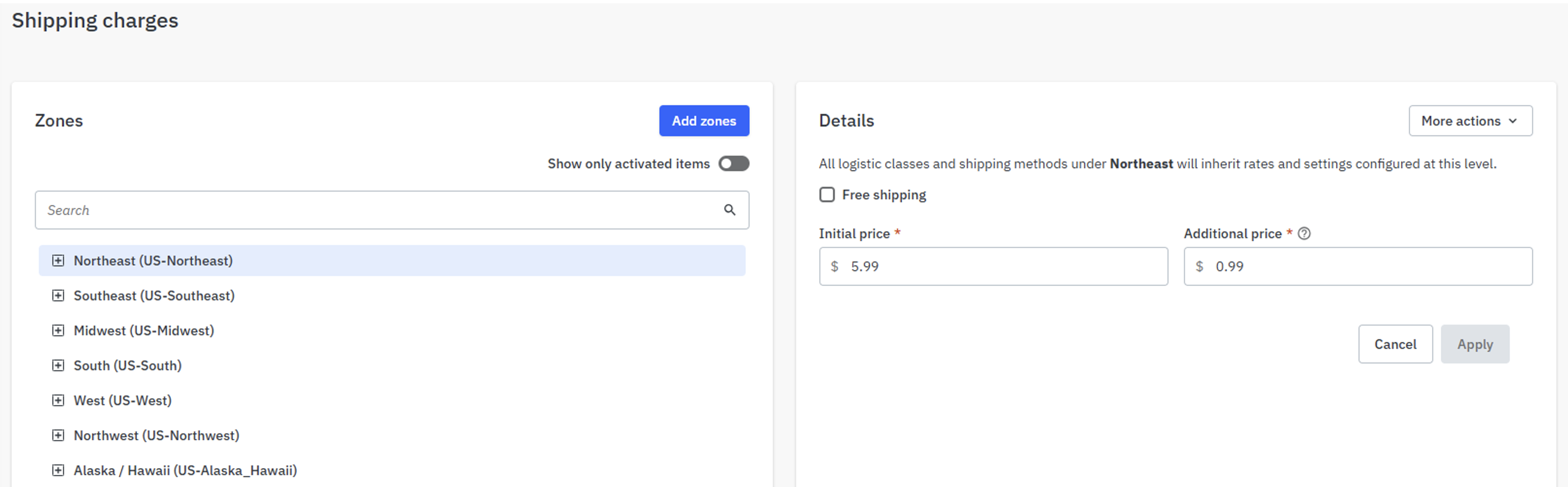This screenshot has height=487, width=1568.
Task: Expand the West zone plus icon
Action: 58,400
